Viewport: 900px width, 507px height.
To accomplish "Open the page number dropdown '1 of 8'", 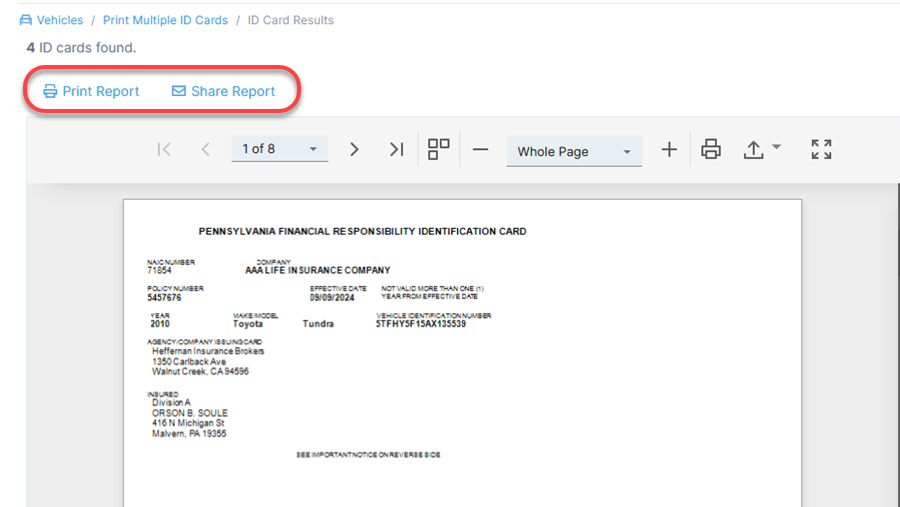I will click(x=280, y=149).
